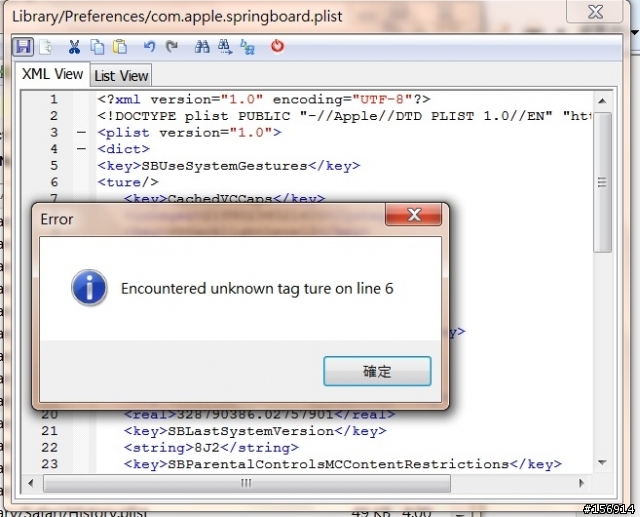This screenshot has width=640, height=517.
Task: Cut selection with the scissors icon
Action: click(x=74, y=47)
